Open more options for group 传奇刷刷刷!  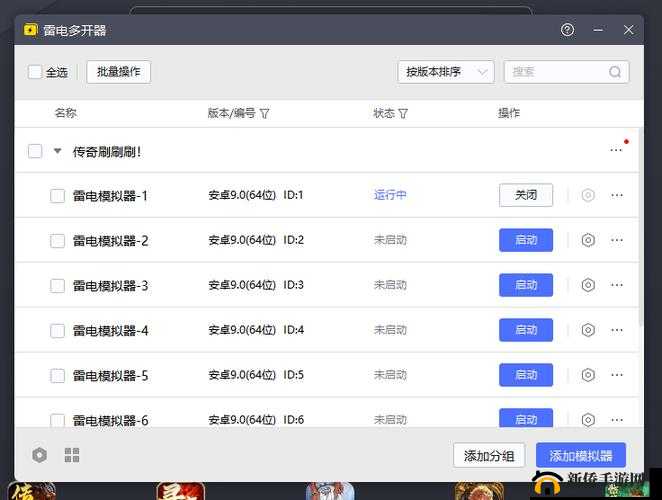pos(616,150)
